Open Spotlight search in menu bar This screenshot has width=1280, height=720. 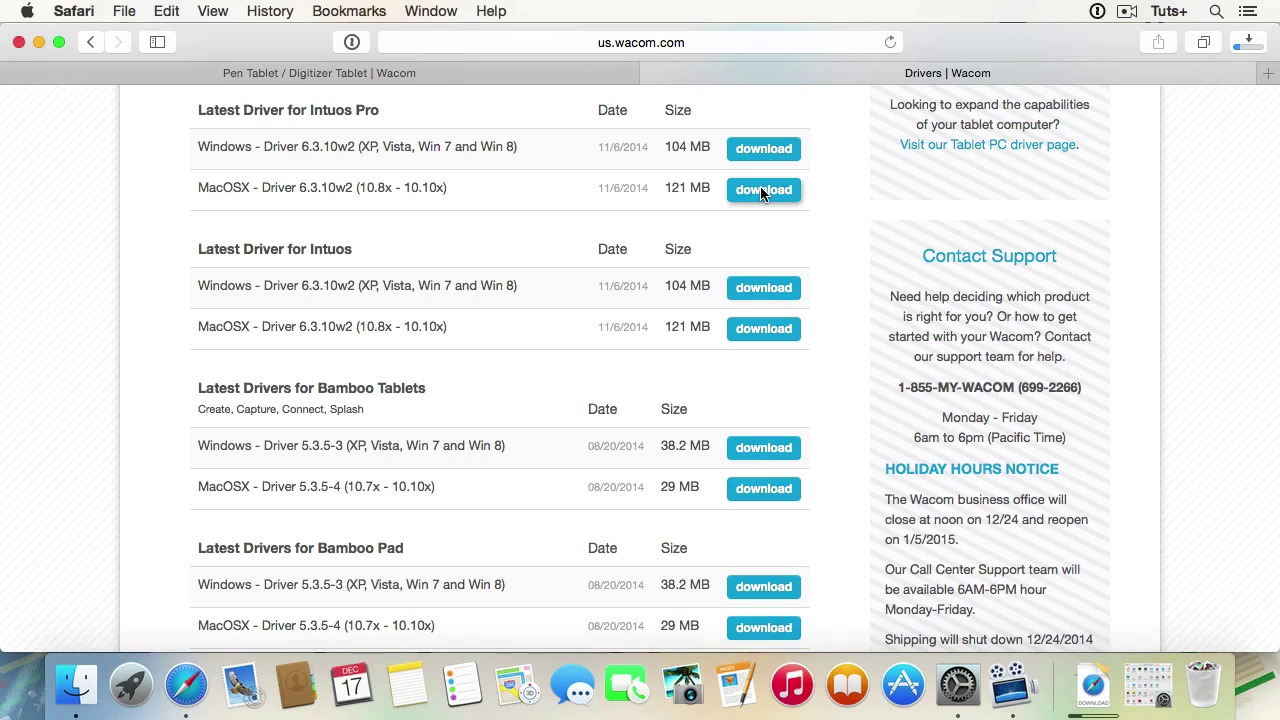[1216, 11]
